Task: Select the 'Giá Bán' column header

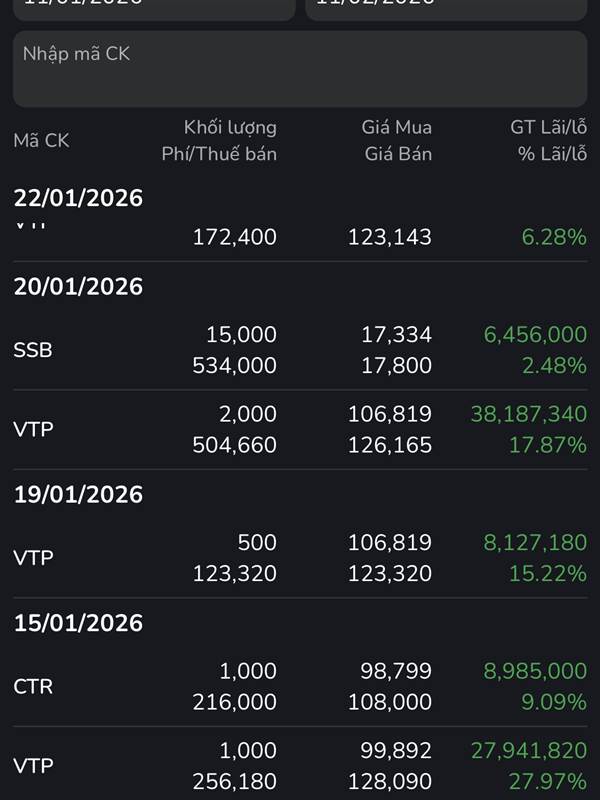Action: (x=399, y=154)
